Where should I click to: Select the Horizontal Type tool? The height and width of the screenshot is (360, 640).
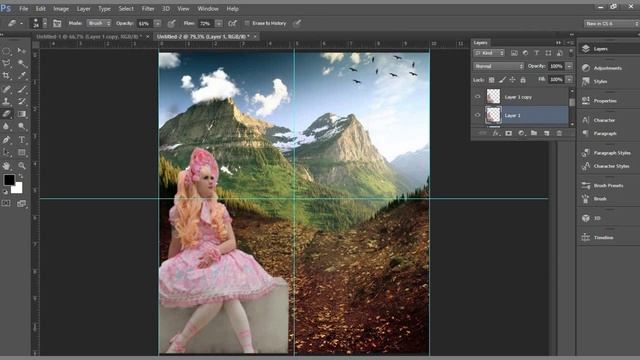pos(22,140)
